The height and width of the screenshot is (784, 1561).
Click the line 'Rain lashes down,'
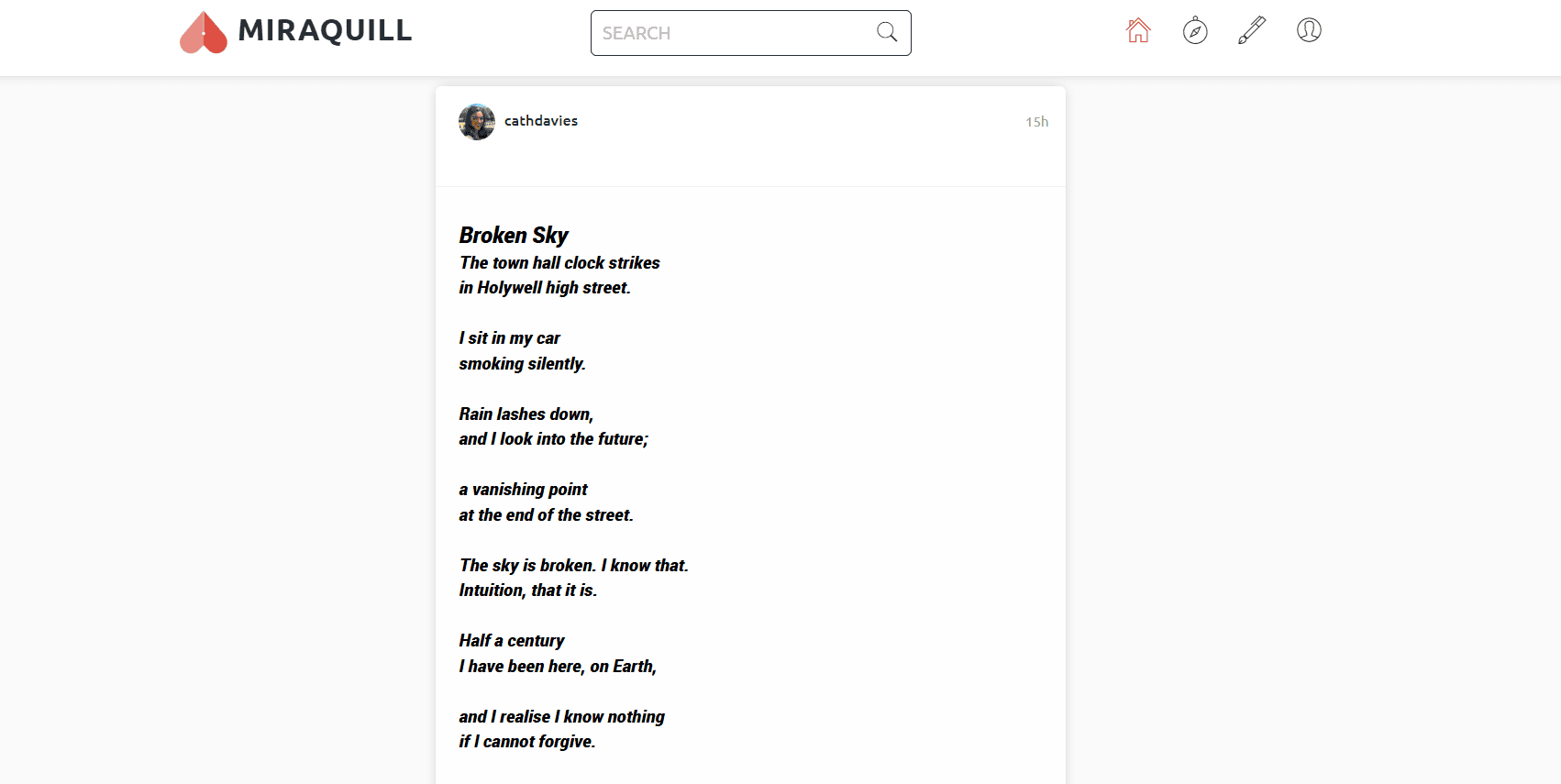[526, 414]
